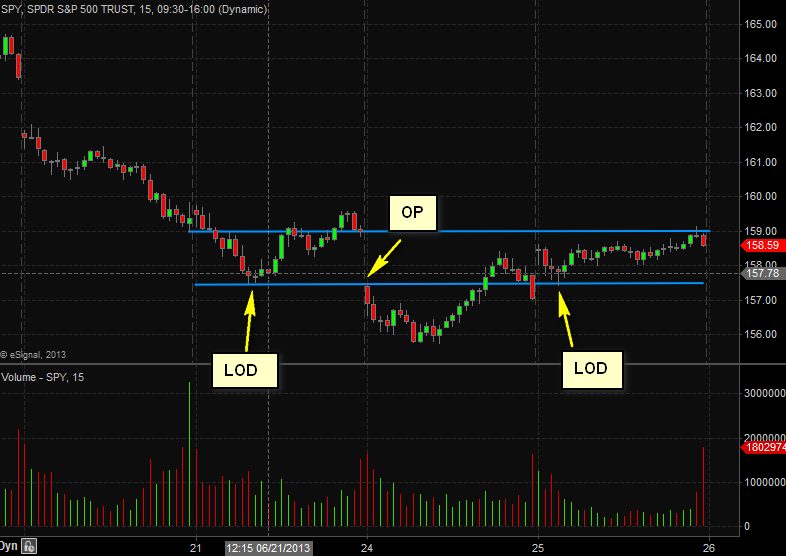Click the 160.00 price axis label
The width and height of the screenshot is (786, 556).
[760, 196]
